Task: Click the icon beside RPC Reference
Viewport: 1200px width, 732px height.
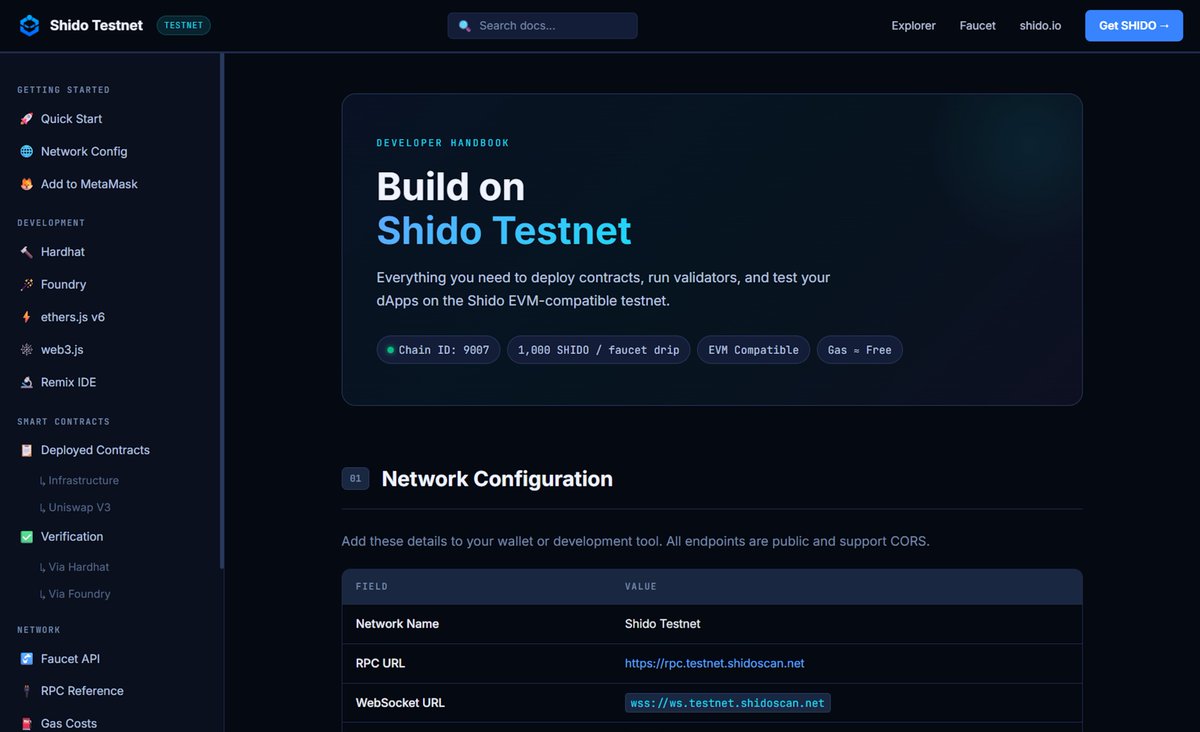Action: pos(26,691)
